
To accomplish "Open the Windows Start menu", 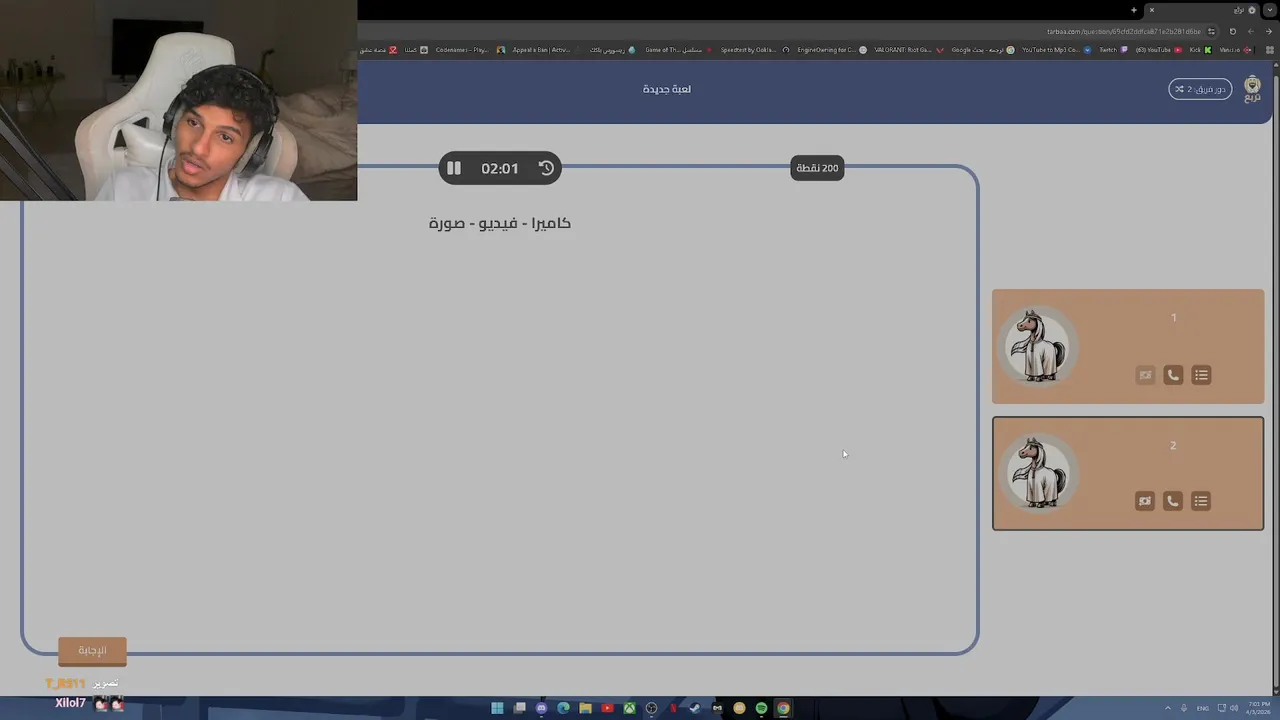I will click(x=497, y=708).
